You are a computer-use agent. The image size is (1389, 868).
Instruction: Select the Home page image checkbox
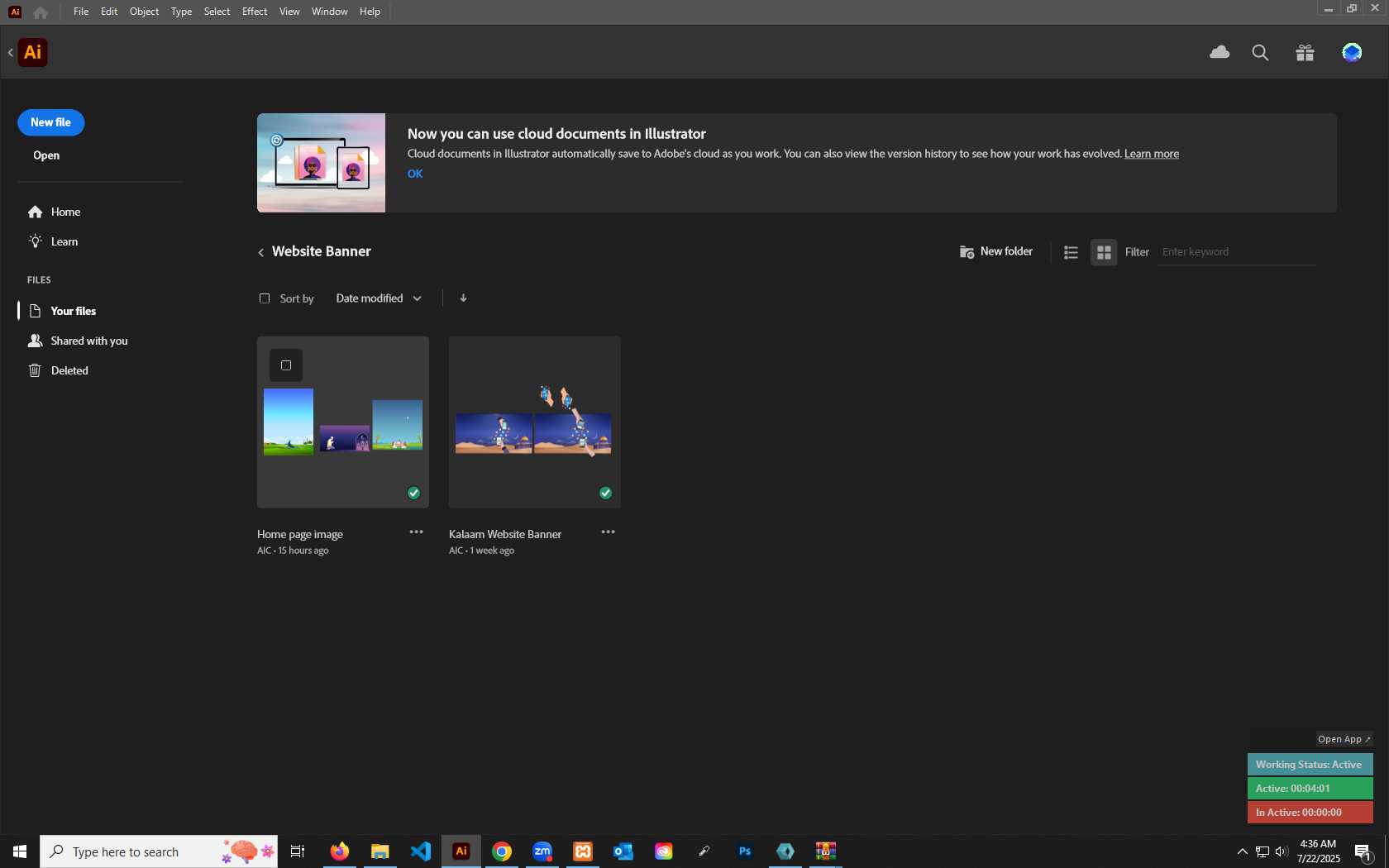[286, 365]
